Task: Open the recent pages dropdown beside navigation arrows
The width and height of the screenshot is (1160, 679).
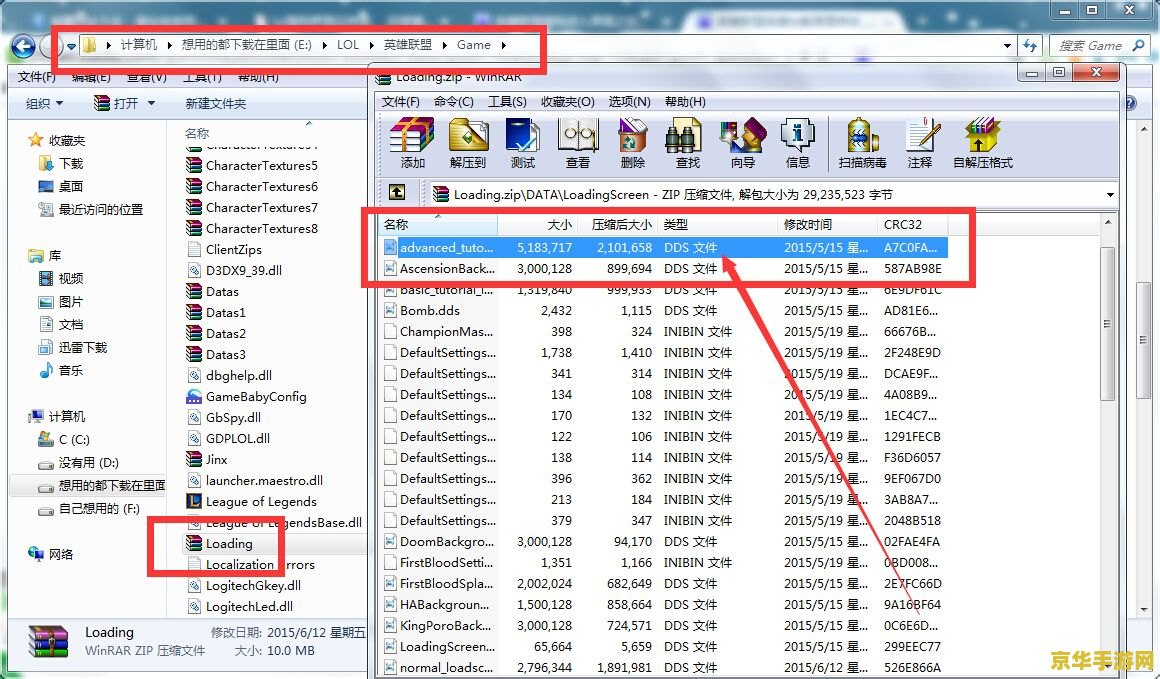Action: pos(71,47)
